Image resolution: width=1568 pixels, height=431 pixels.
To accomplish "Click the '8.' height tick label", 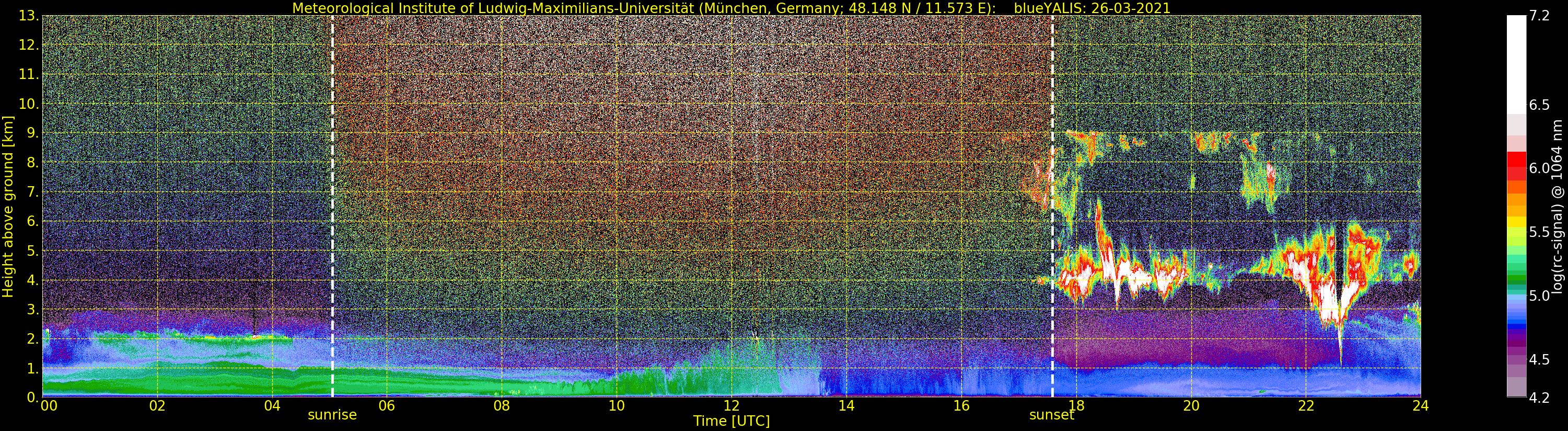I will 33,162.
